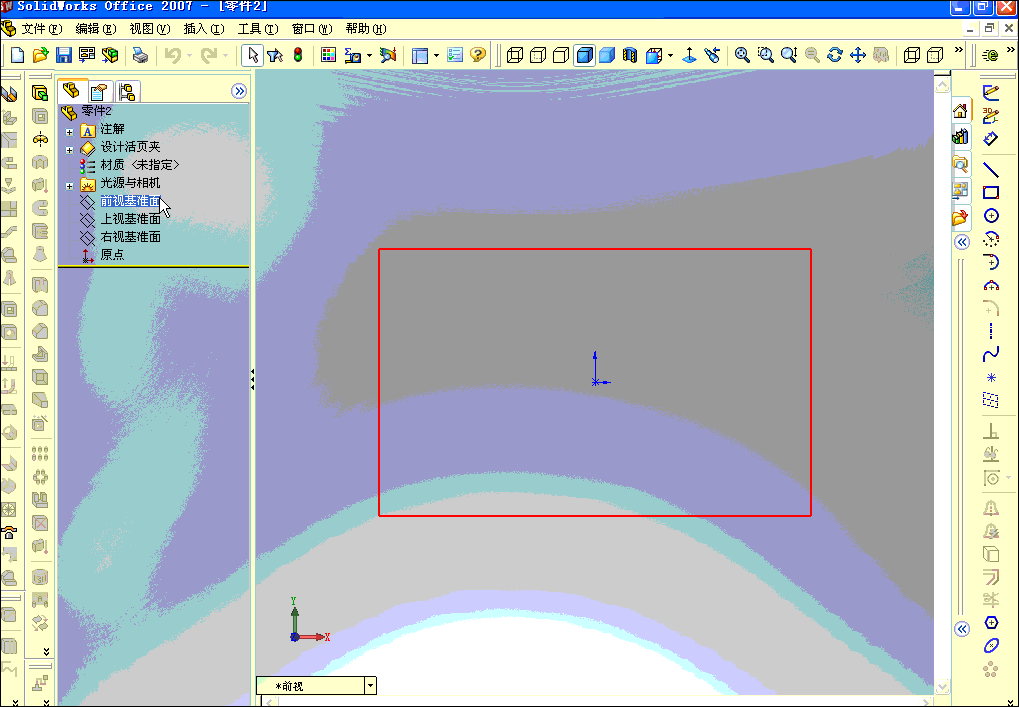Open the Insert menu (插入)

click(x=204, y=29)
